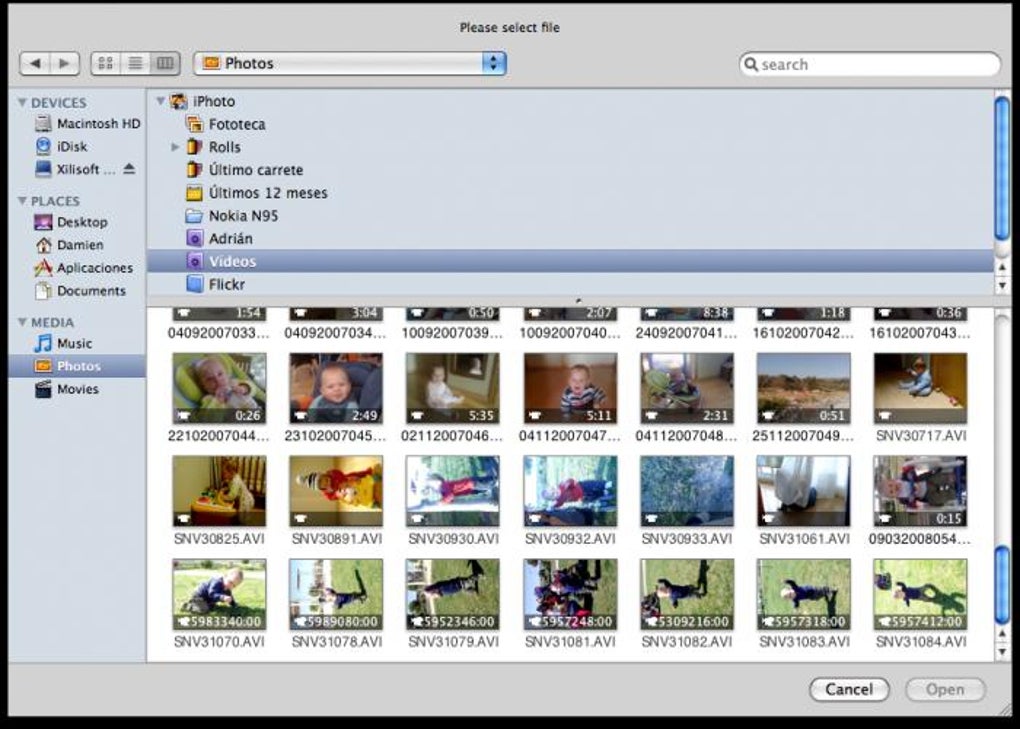Select Photos under MEDIA

(x=77, y=366)
